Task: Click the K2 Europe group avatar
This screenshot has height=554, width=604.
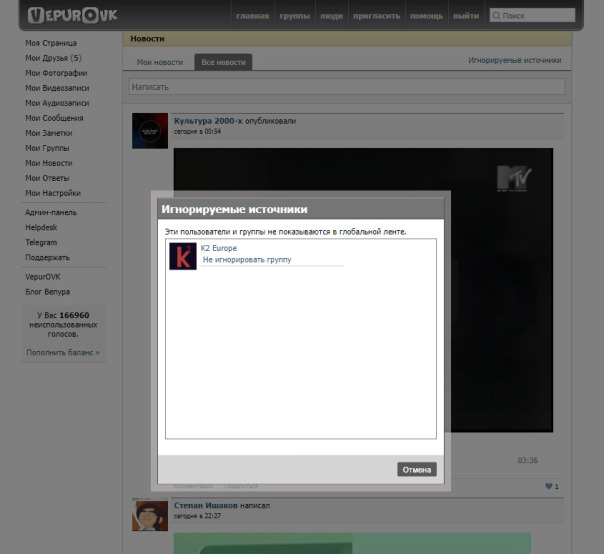Action: [183, 256]
